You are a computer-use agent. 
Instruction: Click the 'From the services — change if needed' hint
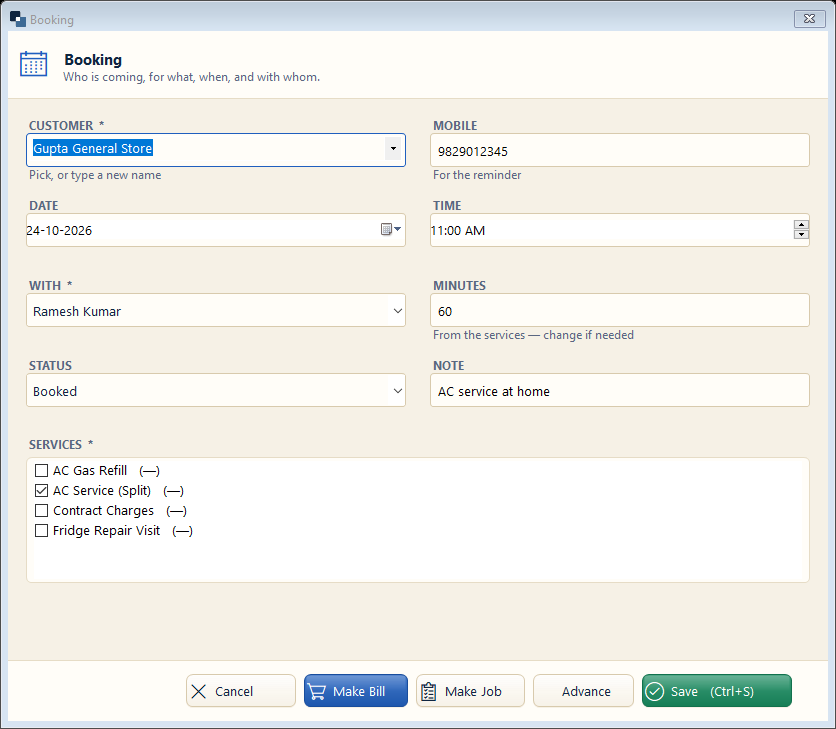click(x=533, y=335)
